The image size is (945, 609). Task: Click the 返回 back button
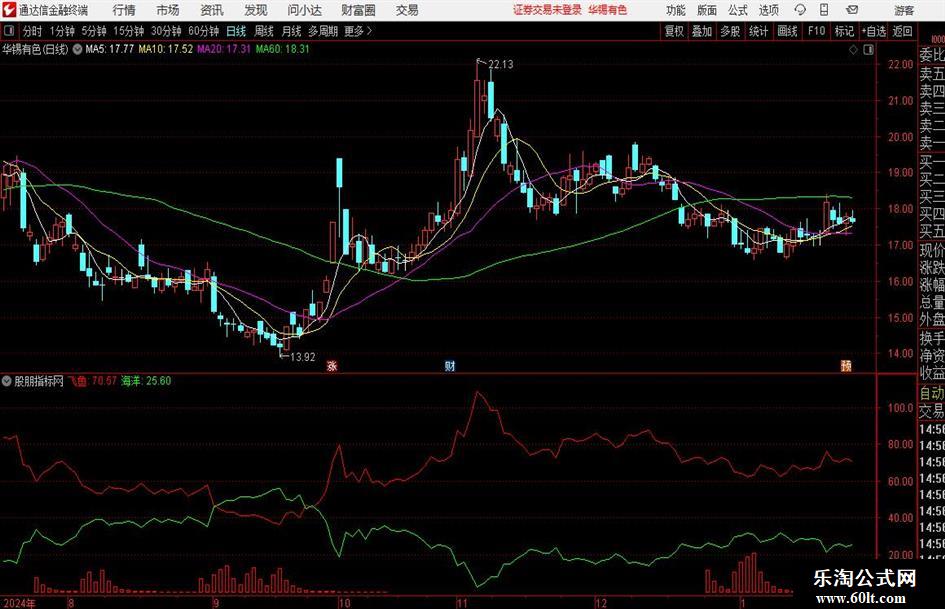click(x=903, y=31)
